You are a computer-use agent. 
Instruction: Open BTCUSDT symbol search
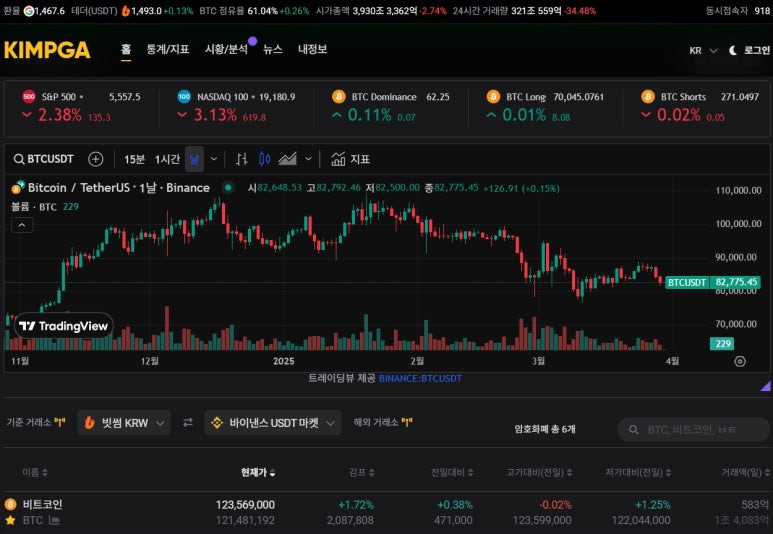point(43,159)
